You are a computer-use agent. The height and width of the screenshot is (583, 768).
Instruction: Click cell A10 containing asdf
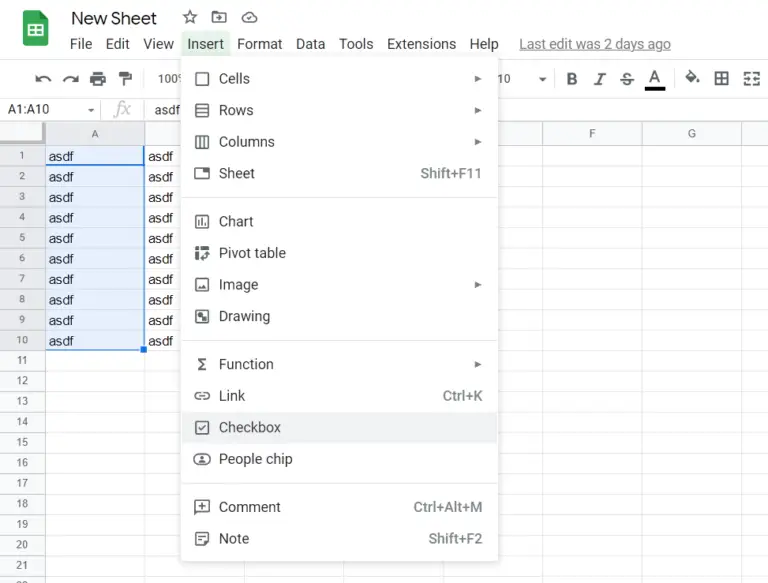(95, 340)
